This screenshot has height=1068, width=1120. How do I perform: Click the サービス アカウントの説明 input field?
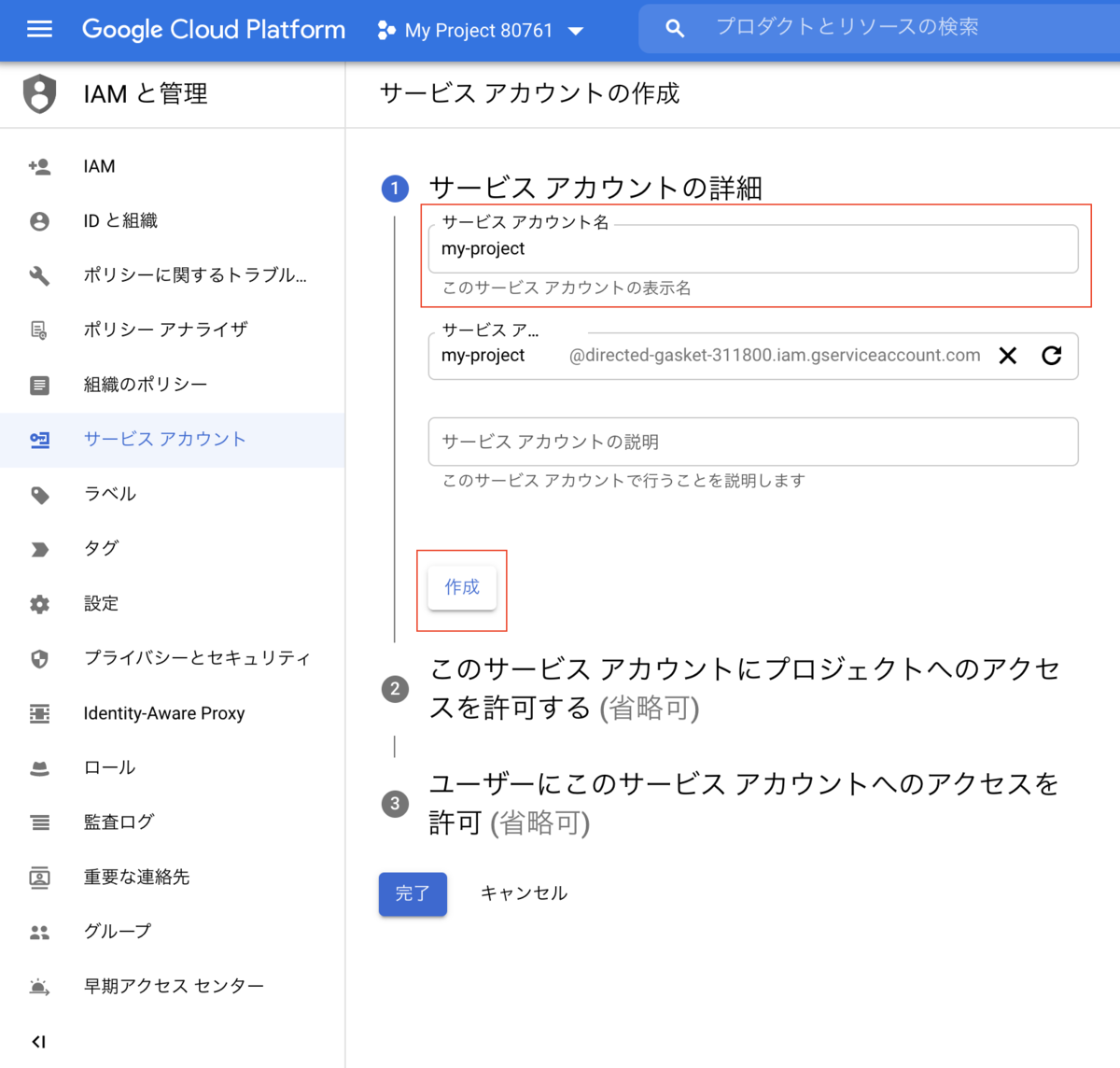point(752,442)
